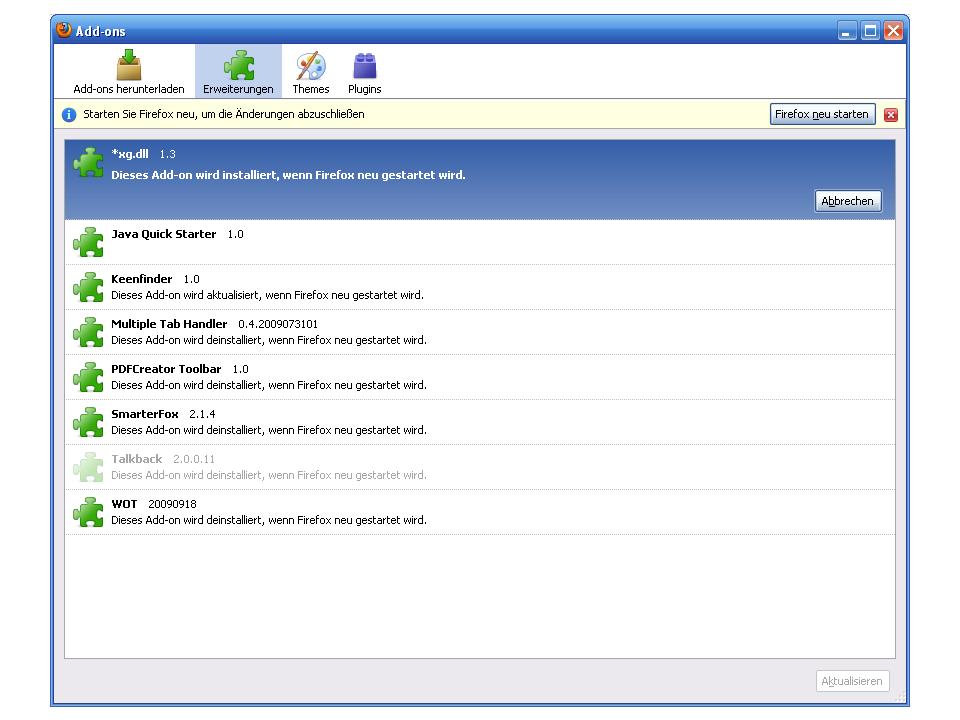Click the Firefox neu starten button
The width and height of the screenshot is (960, 720).
822,114
